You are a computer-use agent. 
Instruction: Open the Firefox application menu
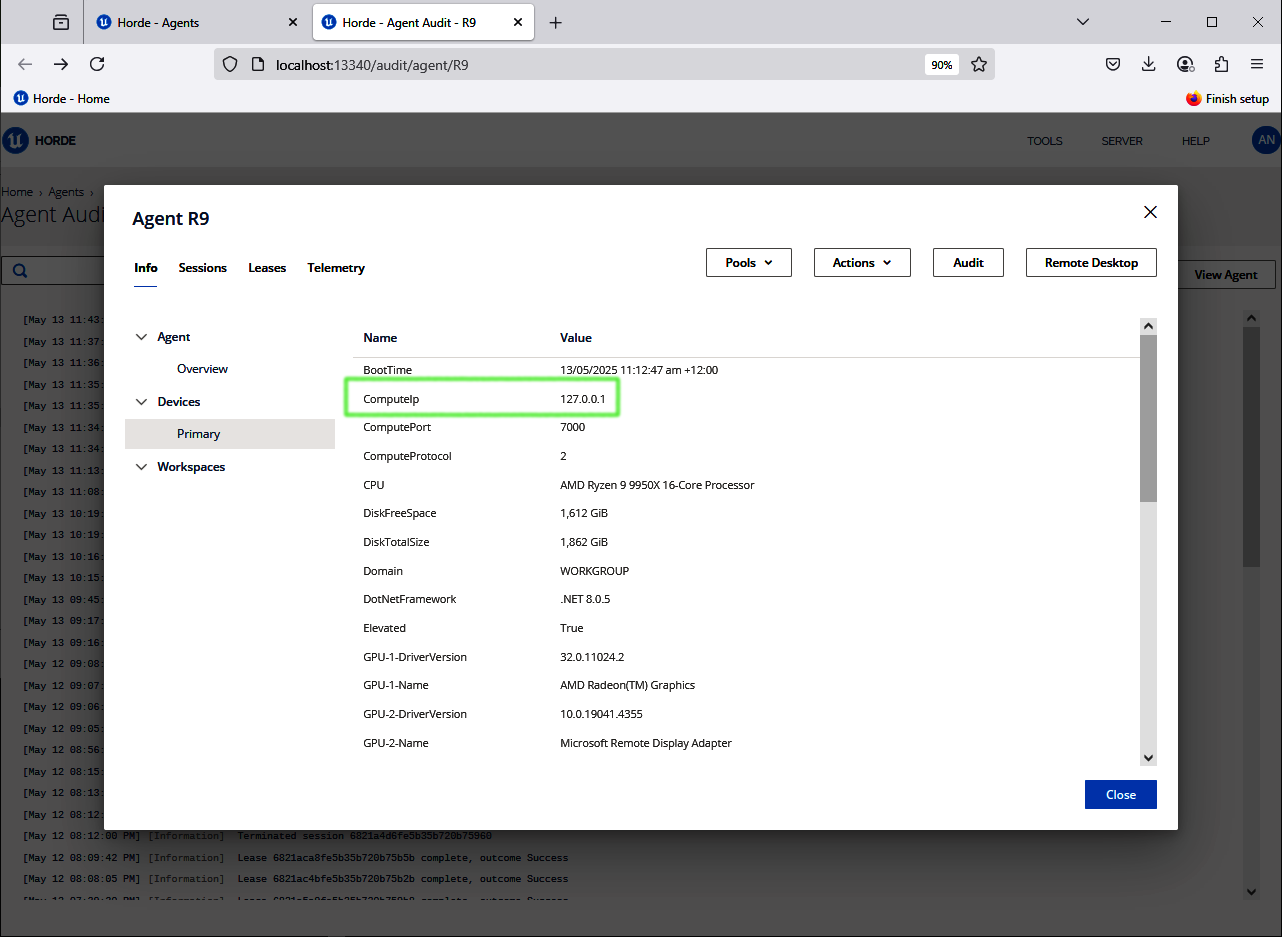(x=1257, y=64)
